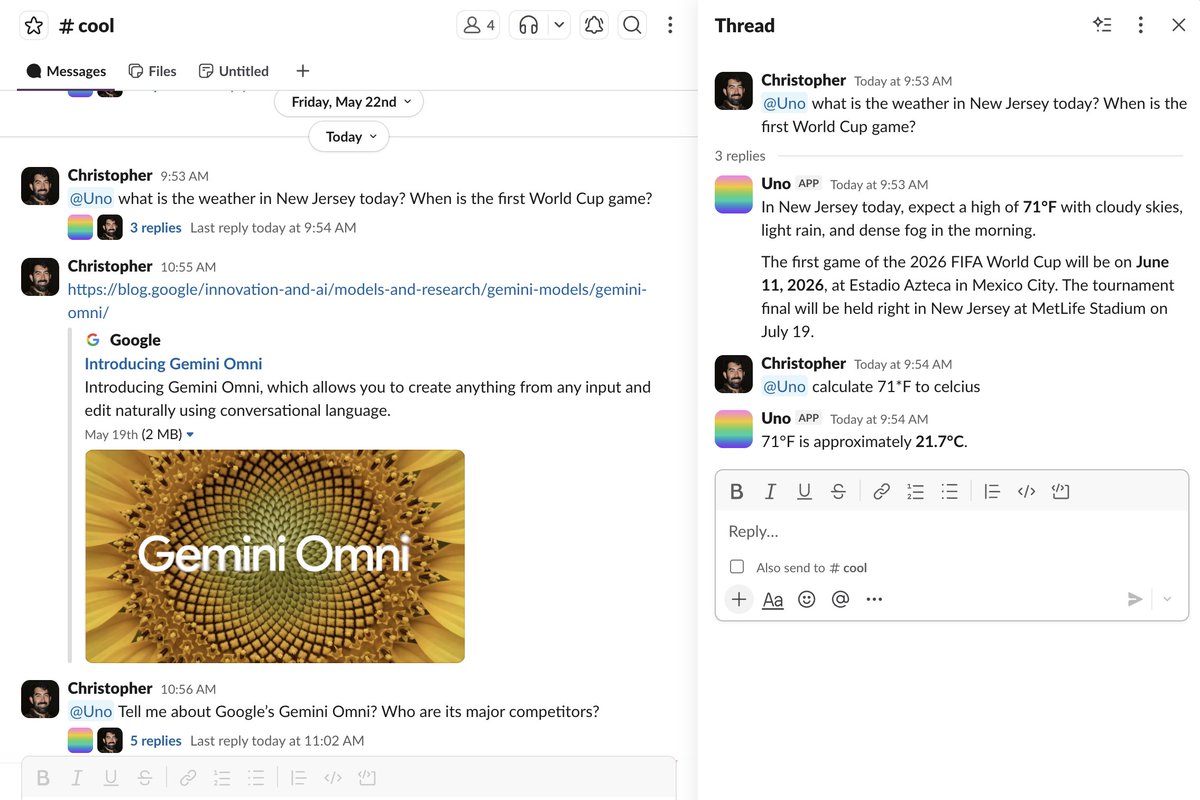Insert code block in main composer
The image size is (1200, 800).
tap(367, 777)
